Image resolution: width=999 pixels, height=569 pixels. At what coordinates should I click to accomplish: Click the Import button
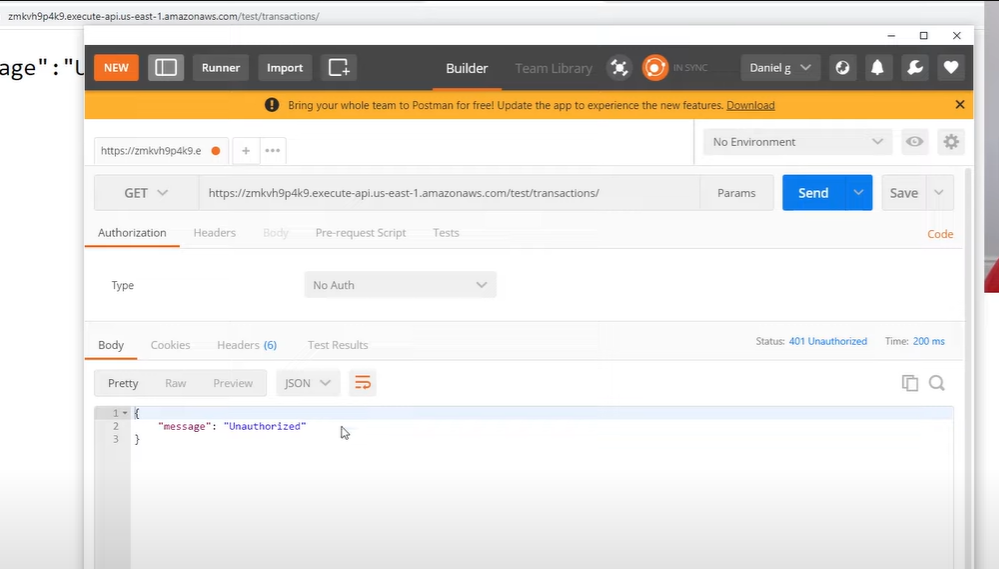pyautogui.click(x=285, y=68)
